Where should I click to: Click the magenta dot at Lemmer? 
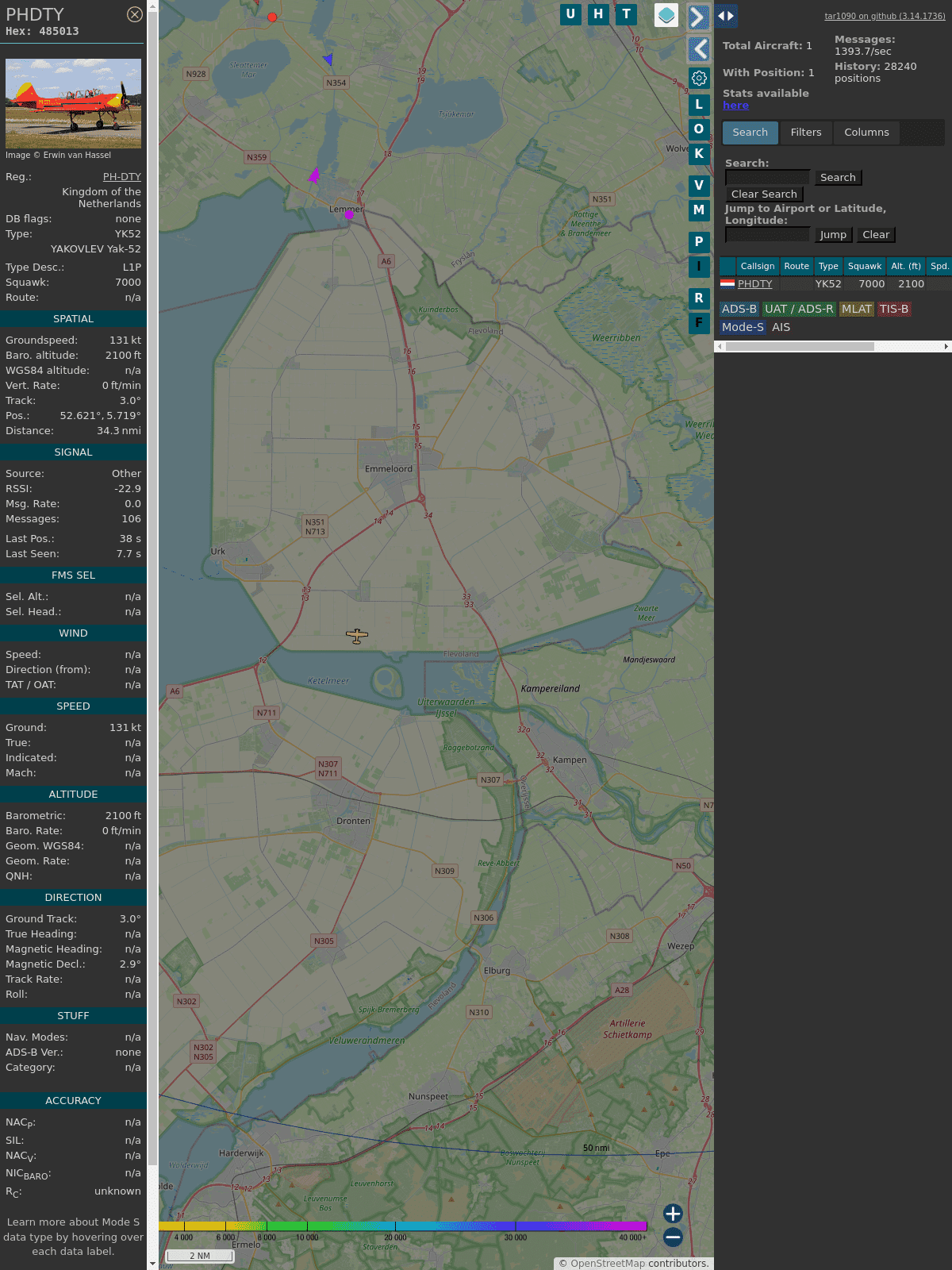348,214
